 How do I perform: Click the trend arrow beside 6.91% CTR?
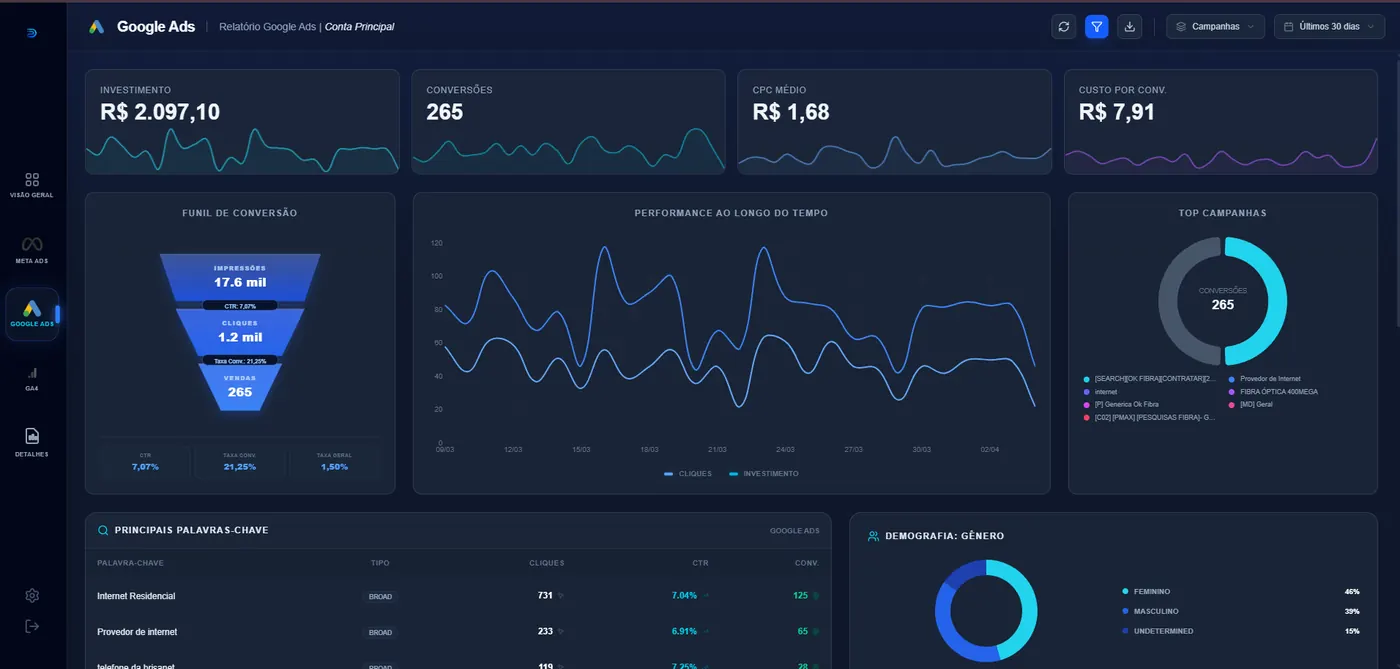pyautogui.click(x=706, y=632)
